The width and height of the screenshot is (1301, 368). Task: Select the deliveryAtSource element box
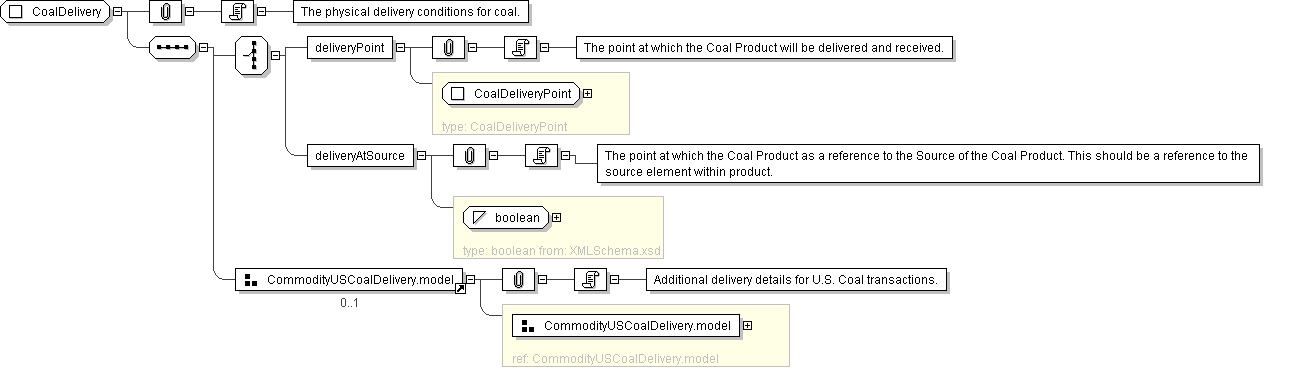pos(360,155)
